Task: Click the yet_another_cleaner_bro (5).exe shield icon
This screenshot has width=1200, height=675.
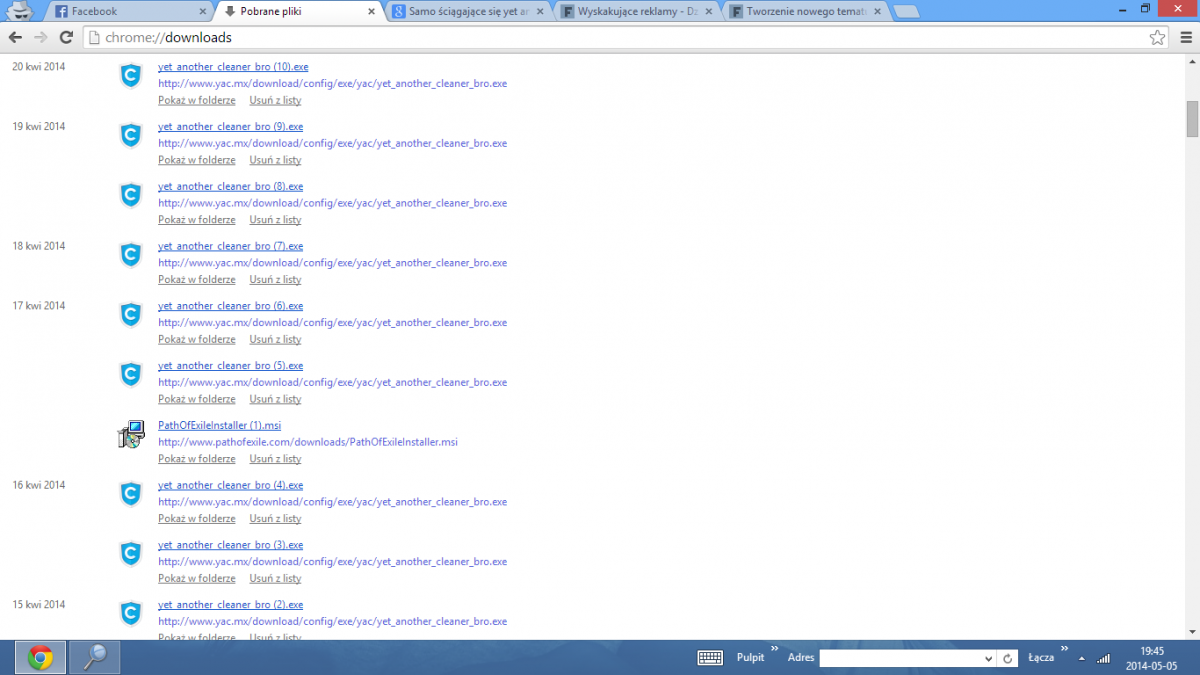Action: tap(131, 375)
